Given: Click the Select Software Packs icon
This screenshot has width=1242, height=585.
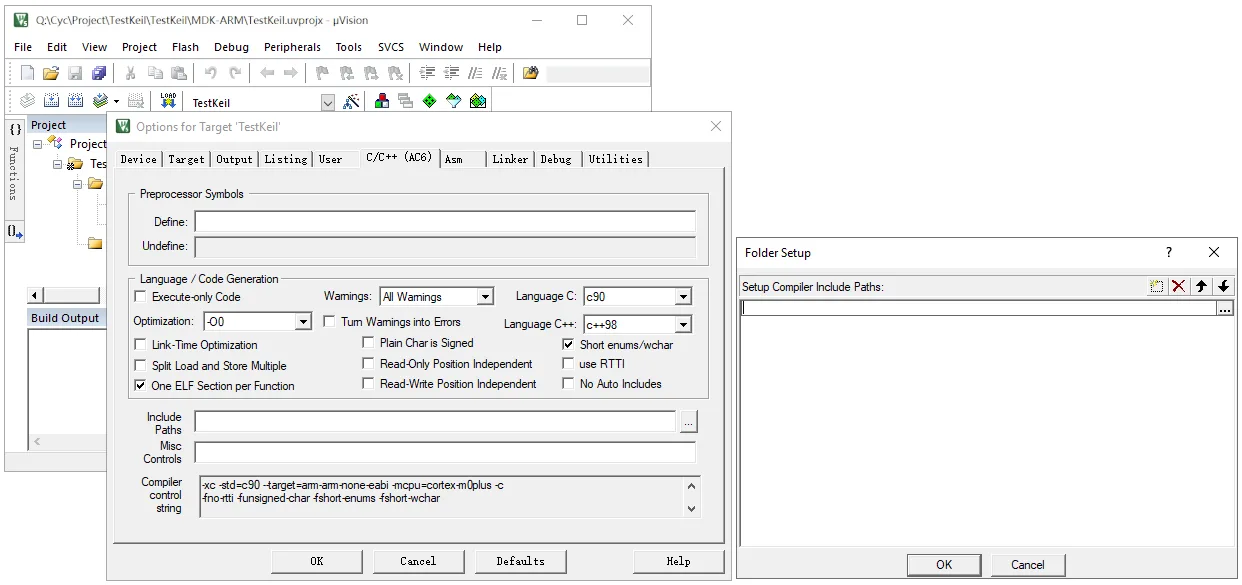Looking at the screenshot, I should [x=454, y=101].
